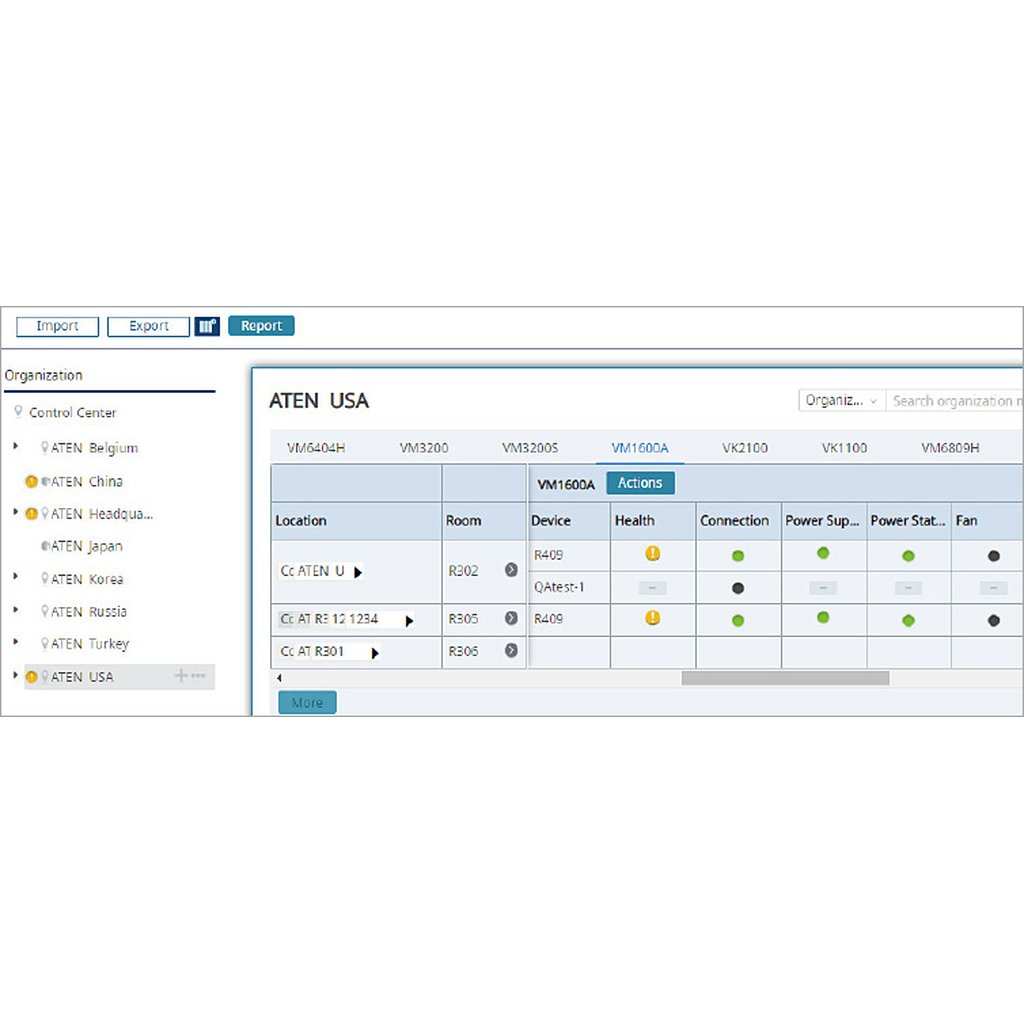Screen dimensions: 1024x1024
Task: Expand the ATEN Korea tree entry
Action: (16, 579)
